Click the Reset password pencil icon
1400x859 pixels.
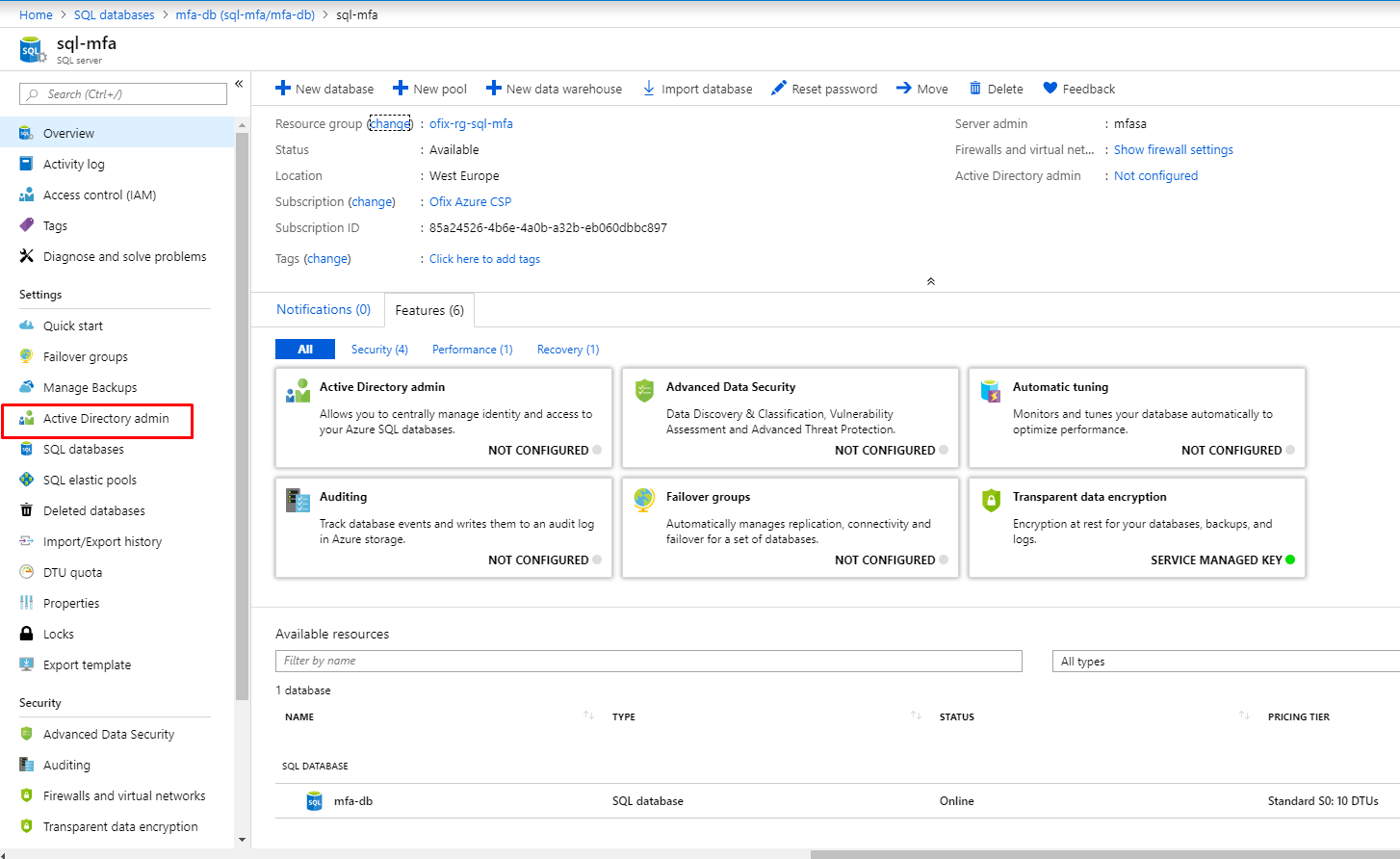[779, 89]
